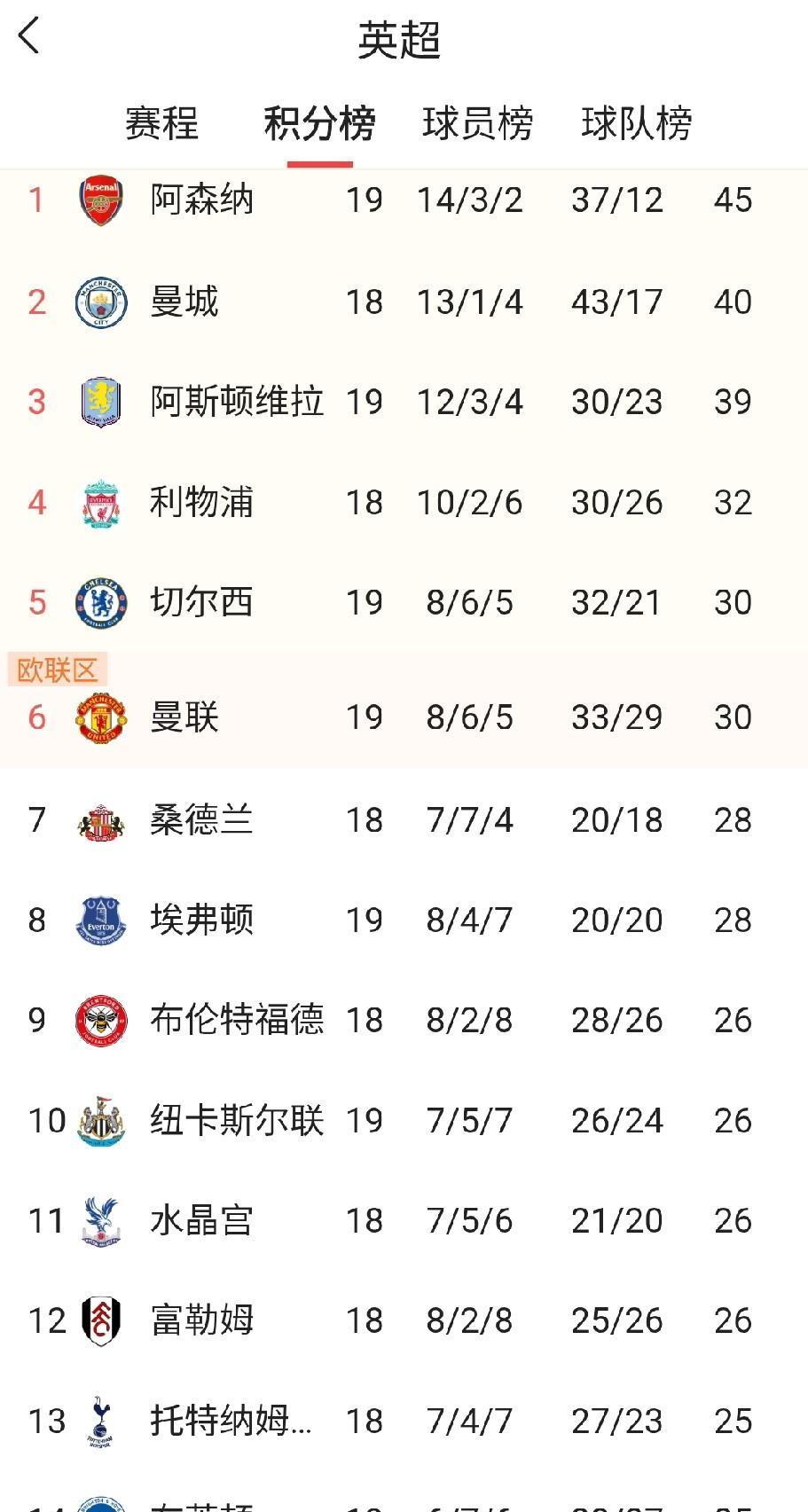Viewport: 808px width, 1512px height.
Task: Tap the Manchester United crest
Action: pyautogui.click(x=101, y=717)
